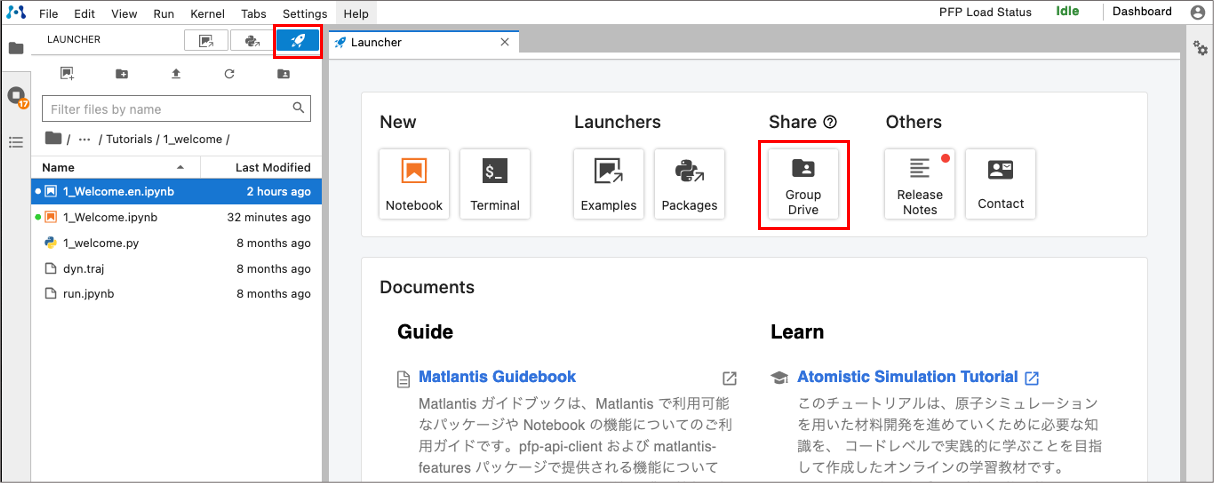Image resolution: width=1214 pixels, height=483 pixels.
Task: Open Release Notes card
Action: (x=919, y=185)
